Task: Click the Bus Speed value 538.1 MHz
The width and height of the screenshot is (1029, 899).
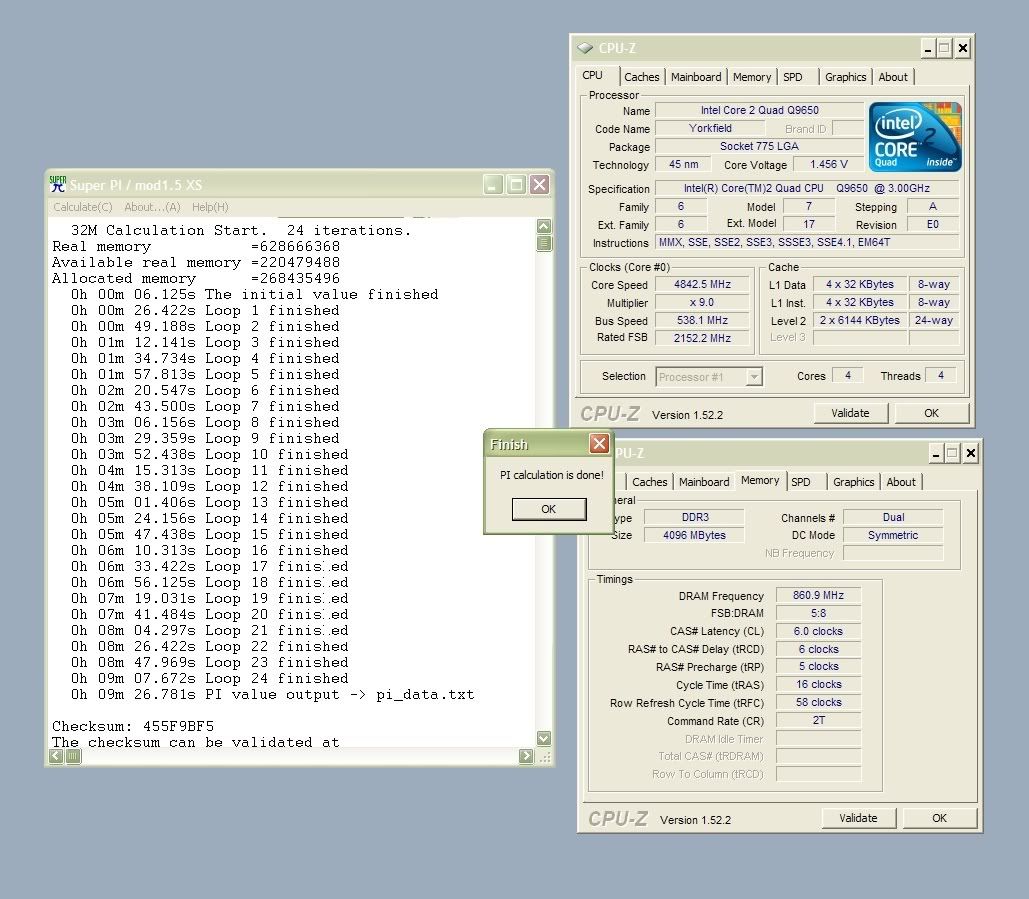Action: pyautogui.click(x=703, y=320)
